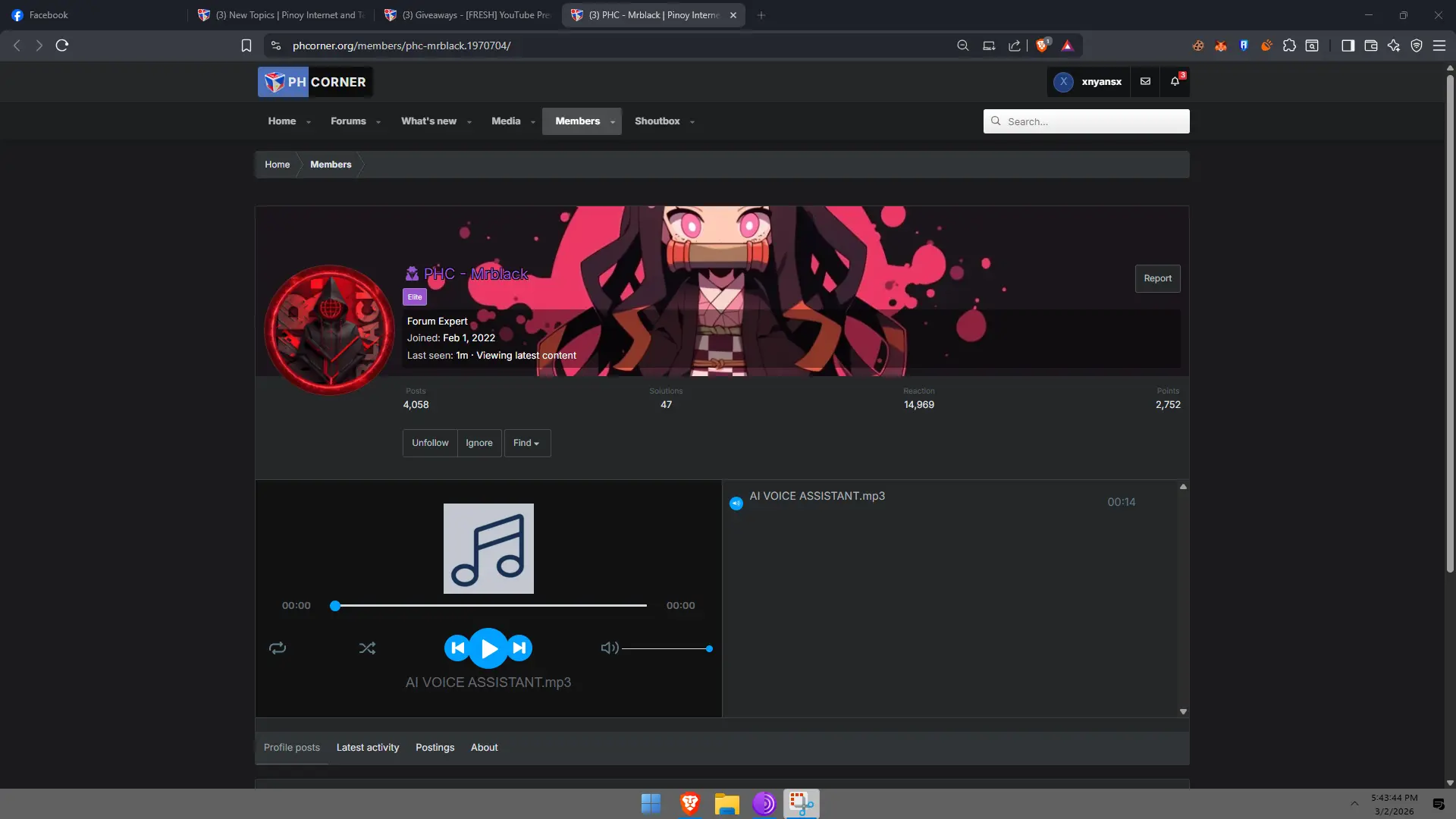Open the Home nav item

click(282, 121)
